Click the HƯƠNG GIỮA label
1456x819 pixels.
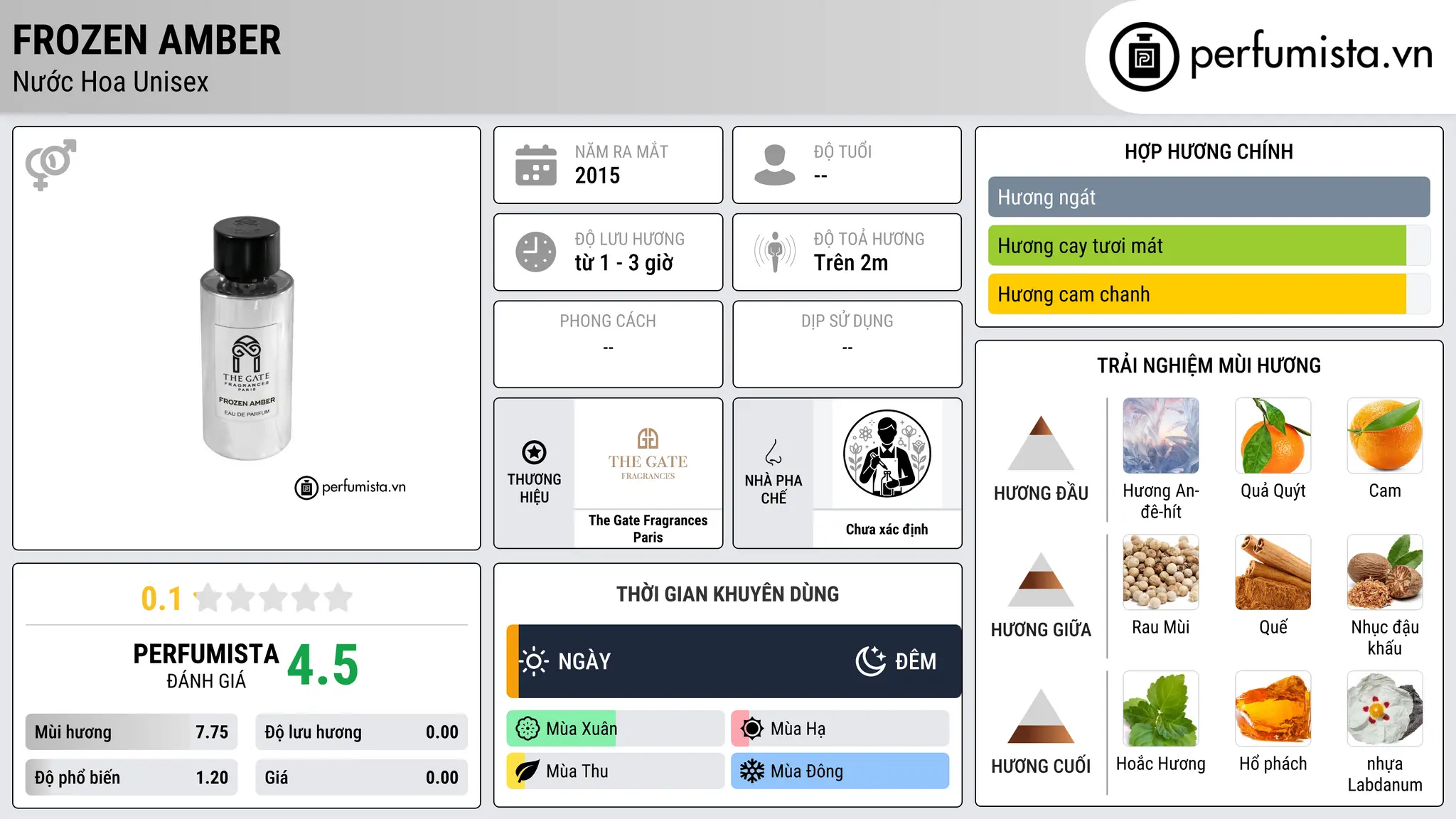pyautogui.click(x=1041, y=630)
